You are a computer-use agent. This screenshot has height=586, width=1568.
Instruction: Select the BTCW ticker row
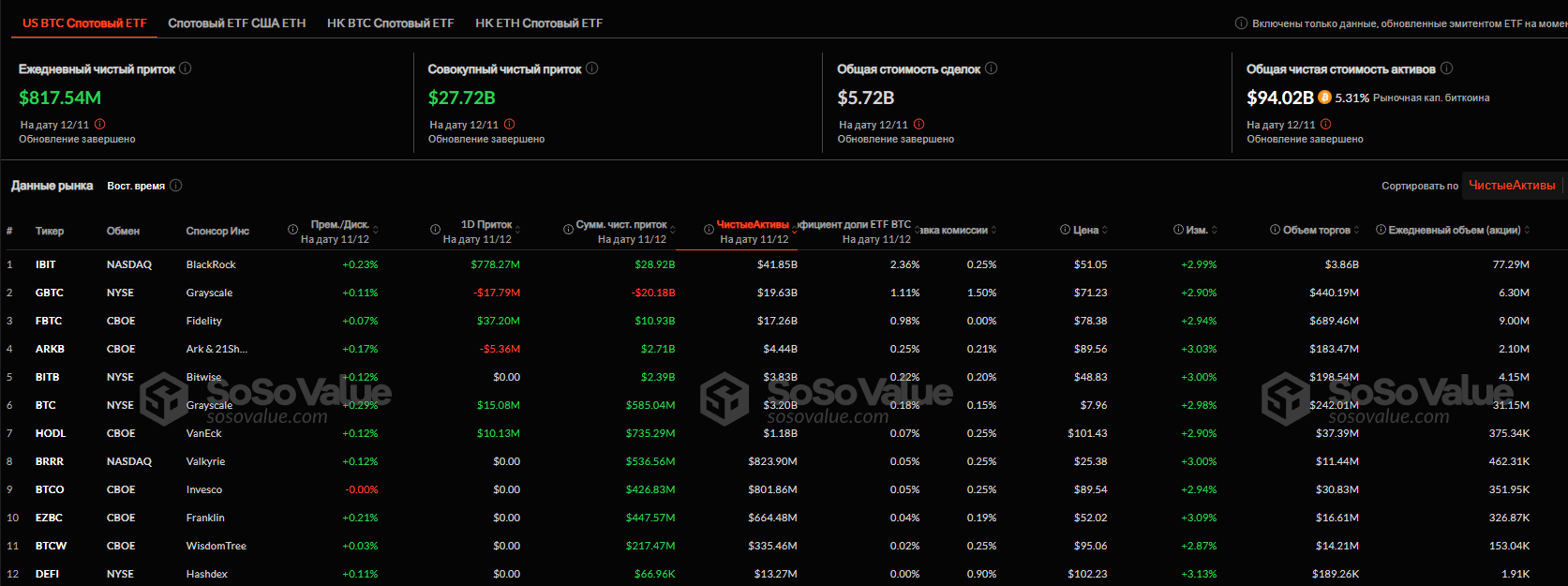784,546
